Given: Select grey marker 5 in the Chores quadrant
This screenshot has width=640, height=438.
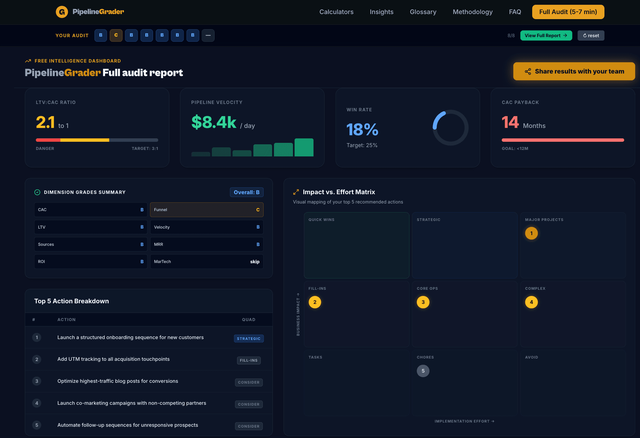Looking at the screenshot, I should tap(423, 371).
